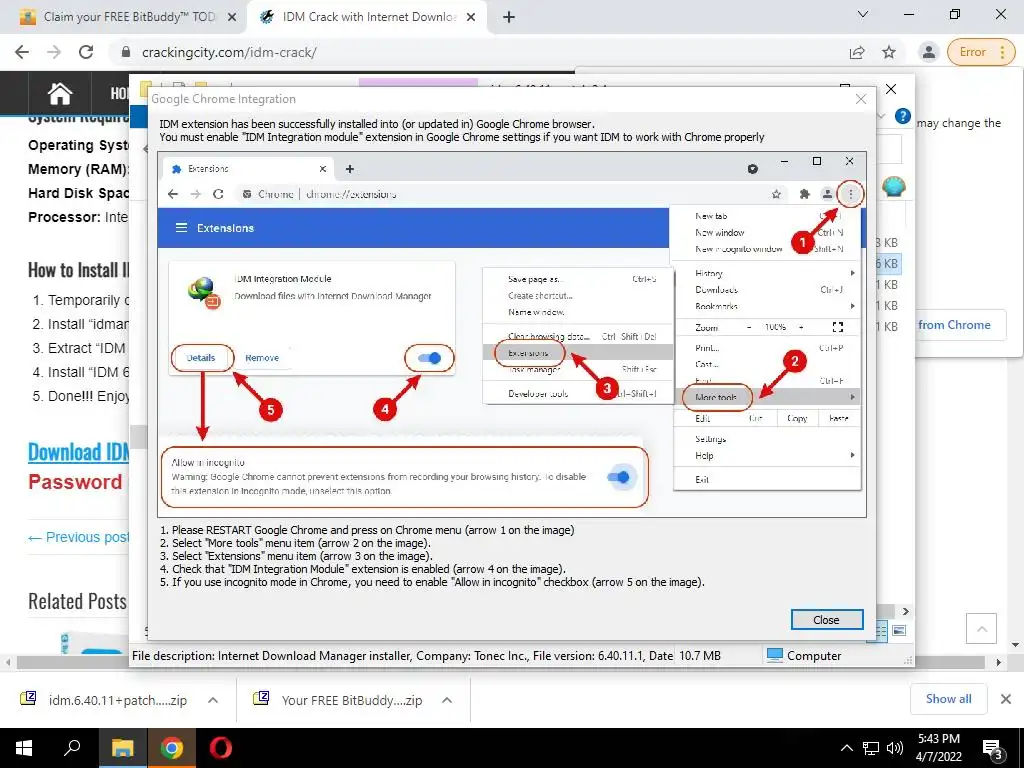The image size is (1024, 768).
Task: Click the scroll-to-top arrow box on the page
Action: tap(981, 629)
